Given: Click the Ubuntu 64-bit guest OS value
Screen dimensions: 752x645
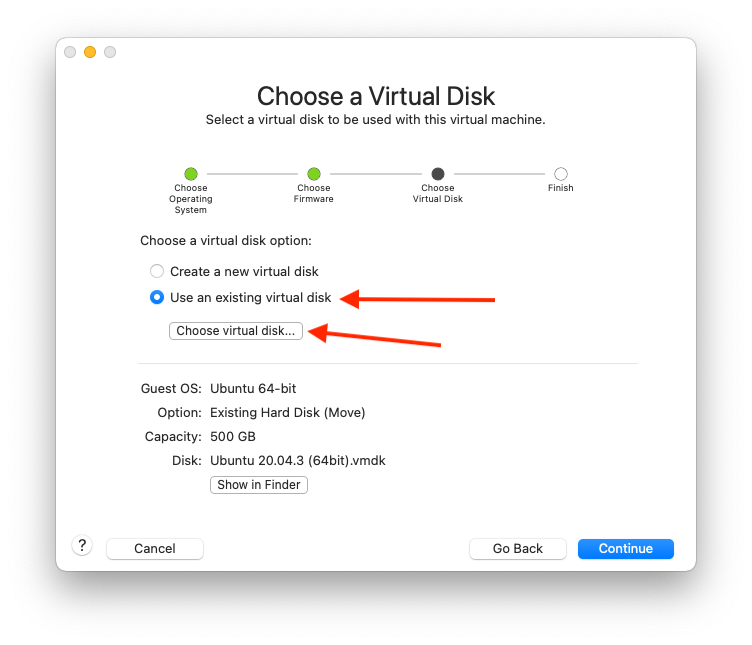Looking at the screenshot, I should 253,388.
